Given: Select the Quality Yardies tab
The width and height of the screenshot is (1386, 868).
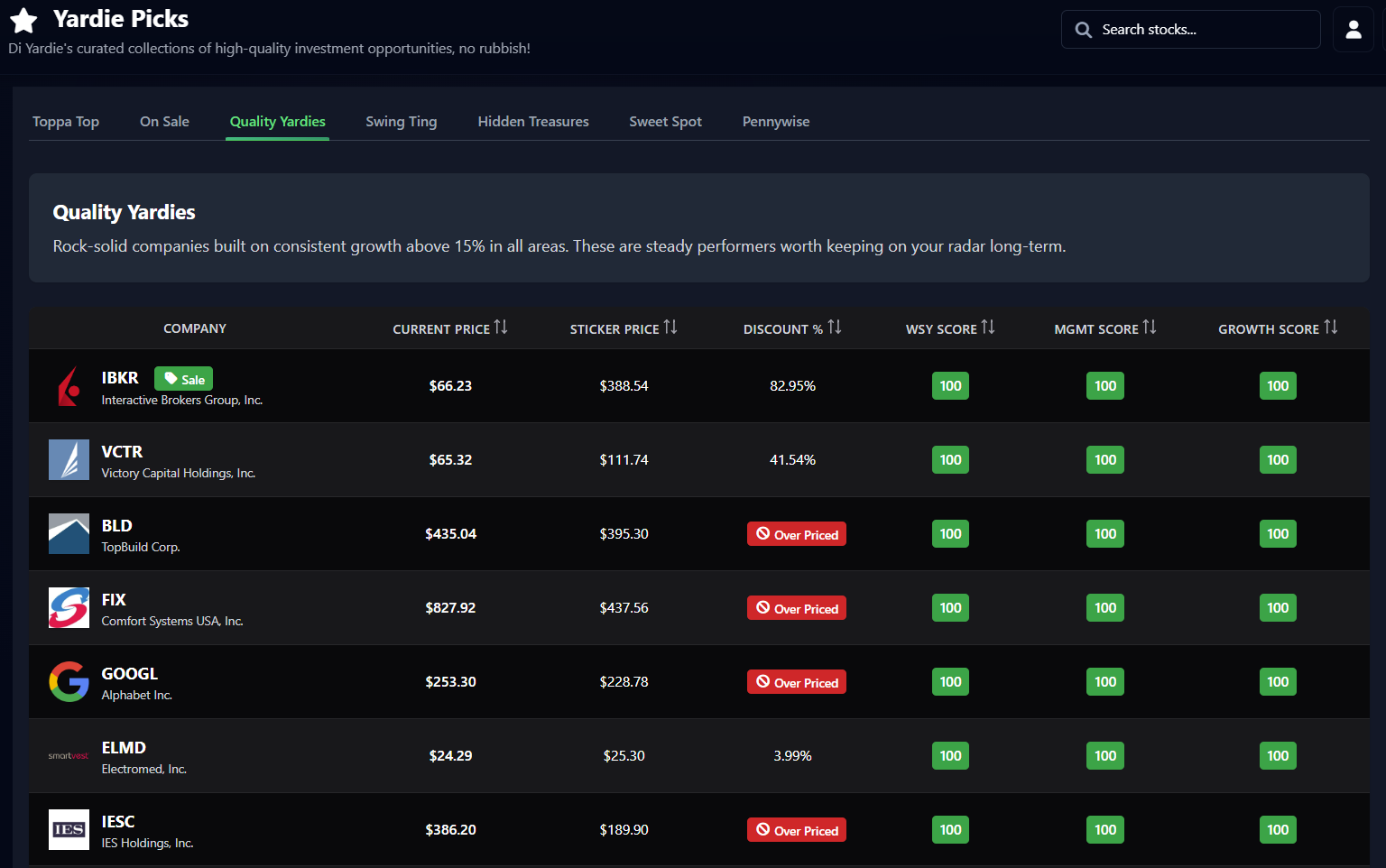Looking at the screenshot, I should click(278, 122).
